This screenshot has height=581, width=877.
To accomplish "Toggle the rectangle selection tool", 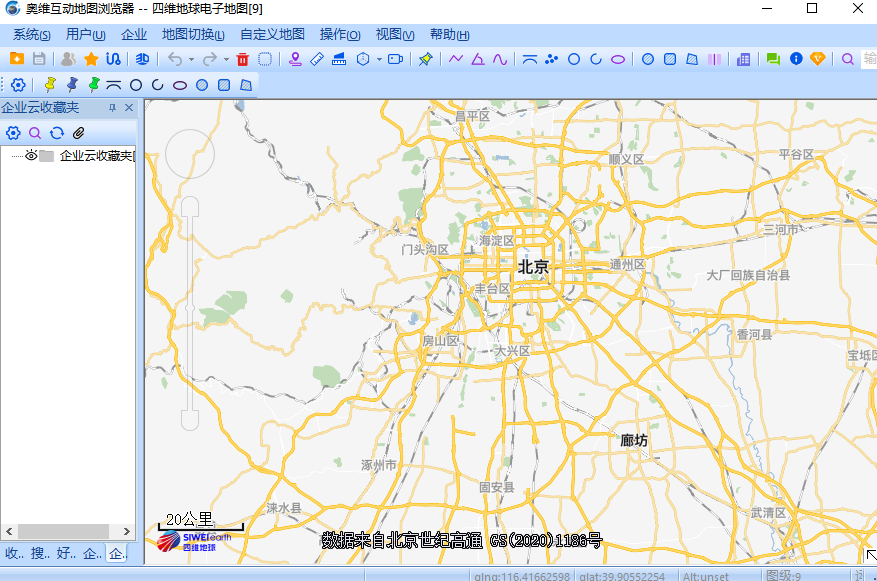I will (x=264, y=60).
